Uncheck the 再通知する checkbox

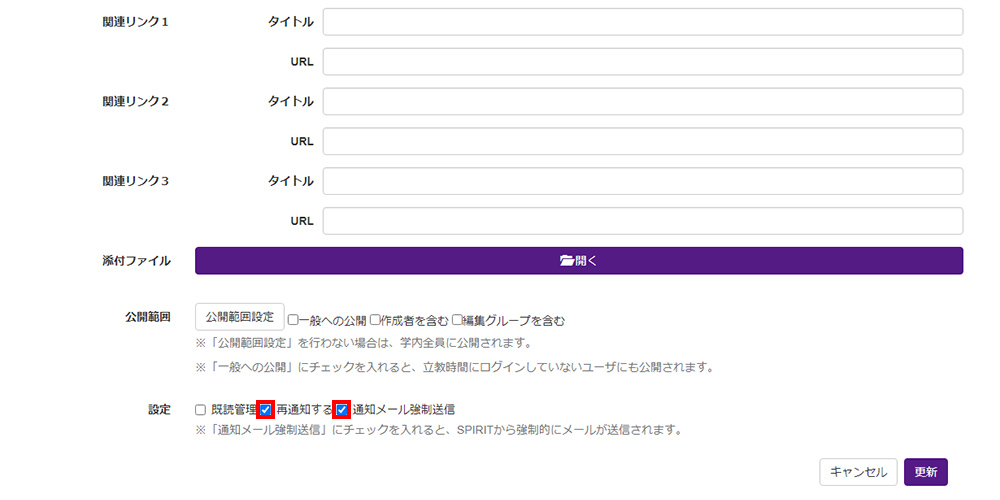pos(266,410)
